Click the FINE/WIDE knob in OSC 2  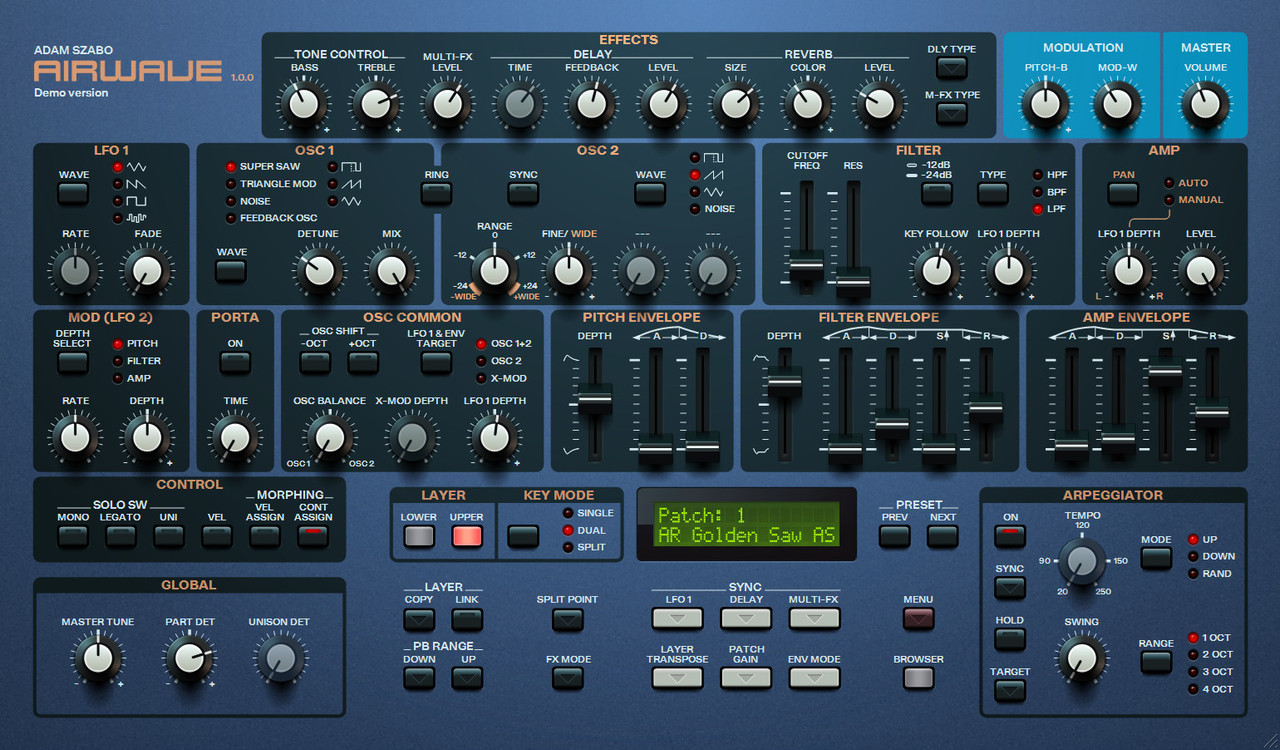coord(568,270)
